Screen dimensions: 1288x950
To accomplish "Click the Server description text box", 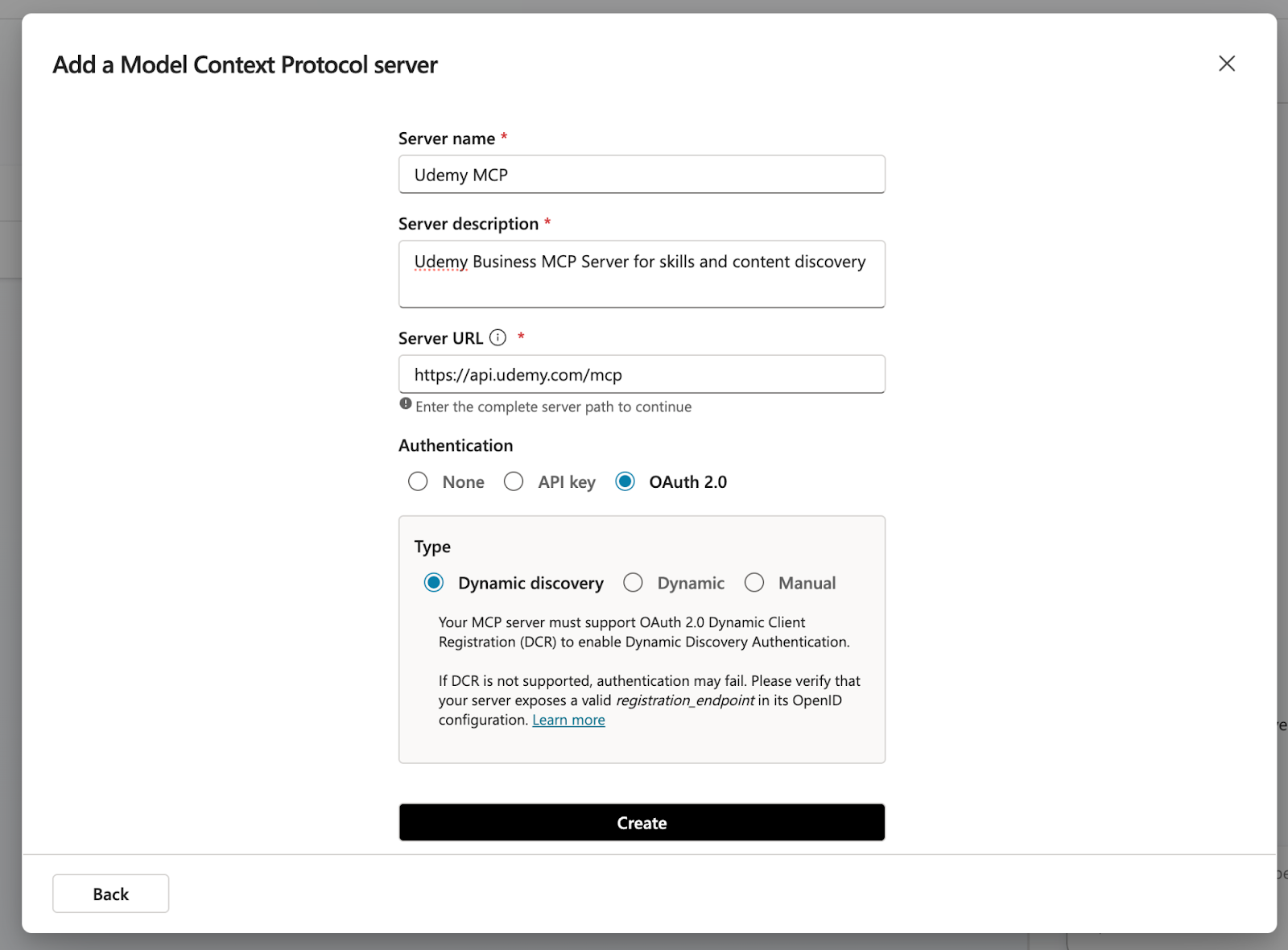I will 642,274.
